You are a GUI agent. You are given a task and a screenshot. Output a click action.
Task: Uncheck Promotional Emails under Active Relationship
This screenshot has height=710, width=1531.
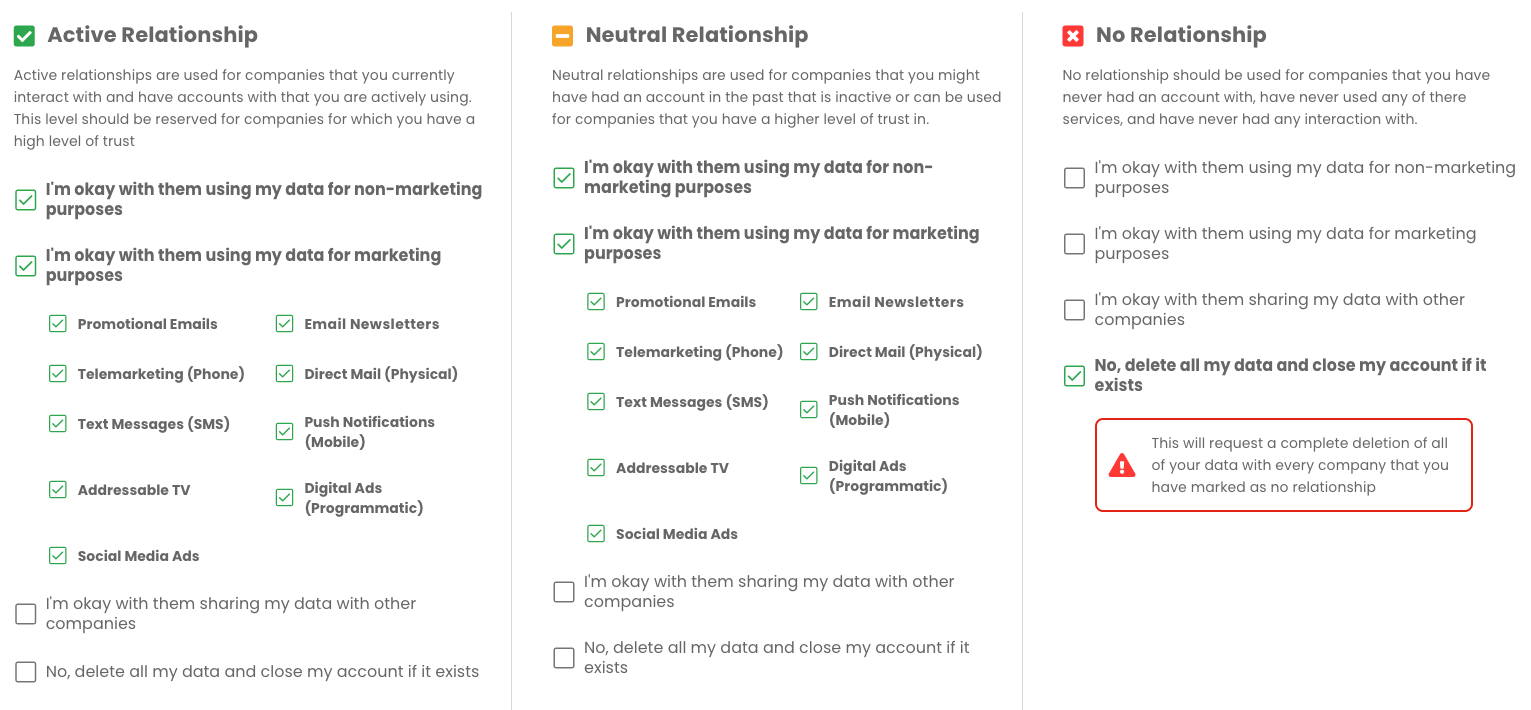pos(58,324)
